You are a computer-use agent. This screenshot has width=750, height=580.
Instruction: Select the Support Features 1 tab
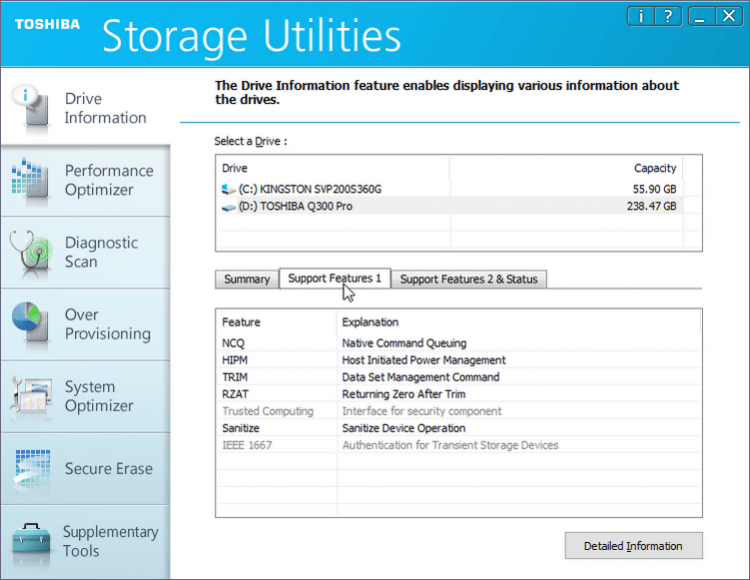pyautogui.click(x=334, y=278)
